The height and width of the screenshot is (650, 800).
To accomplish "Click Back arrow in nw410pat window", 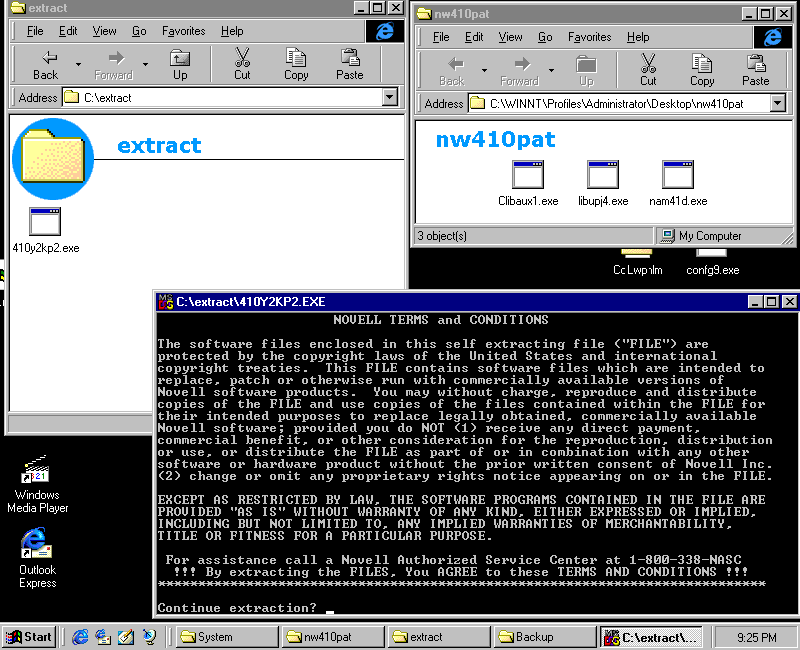I will tap(455, 64).
